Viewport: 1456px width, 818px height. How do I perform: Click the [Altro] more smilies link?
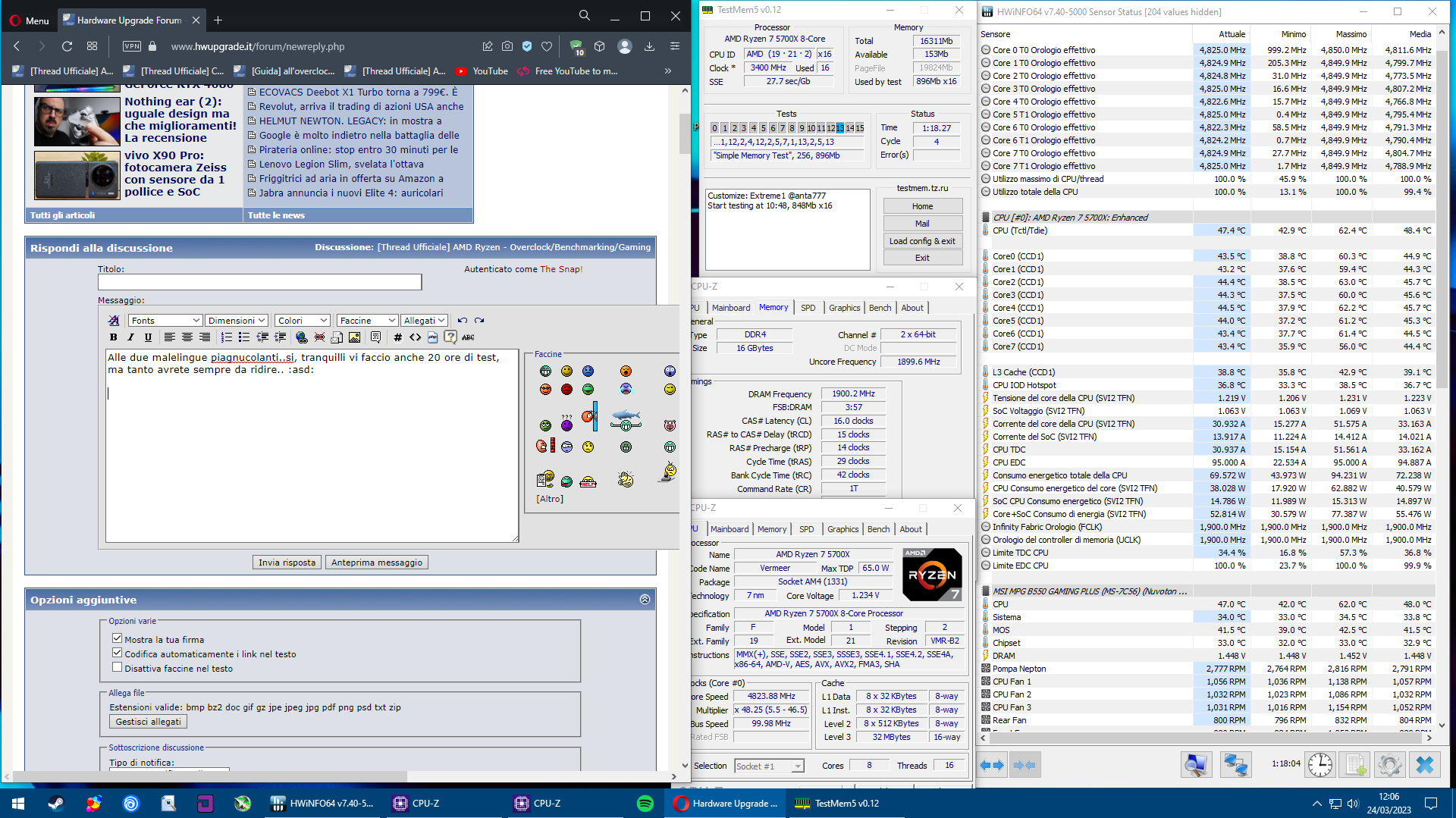550,499
